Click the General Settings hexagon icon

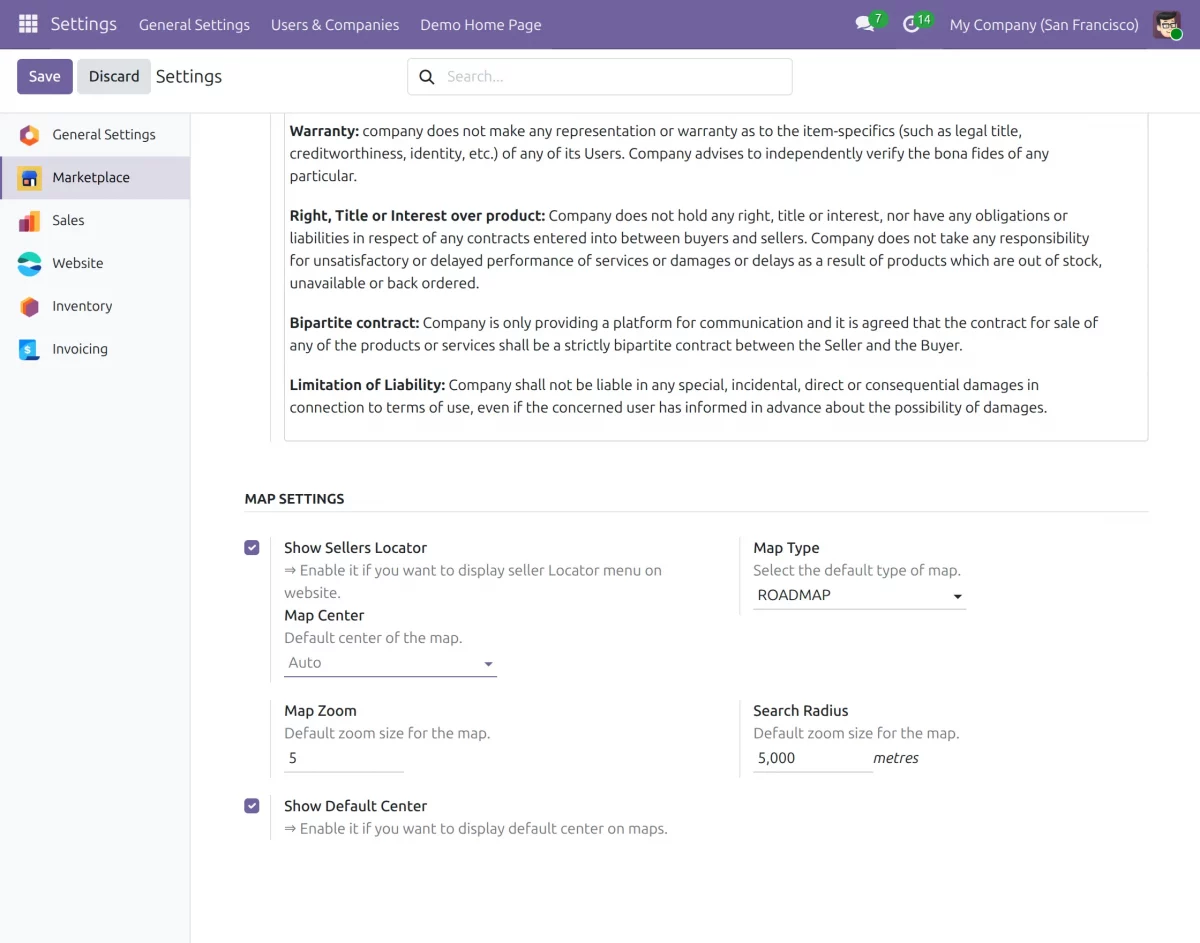30,135
